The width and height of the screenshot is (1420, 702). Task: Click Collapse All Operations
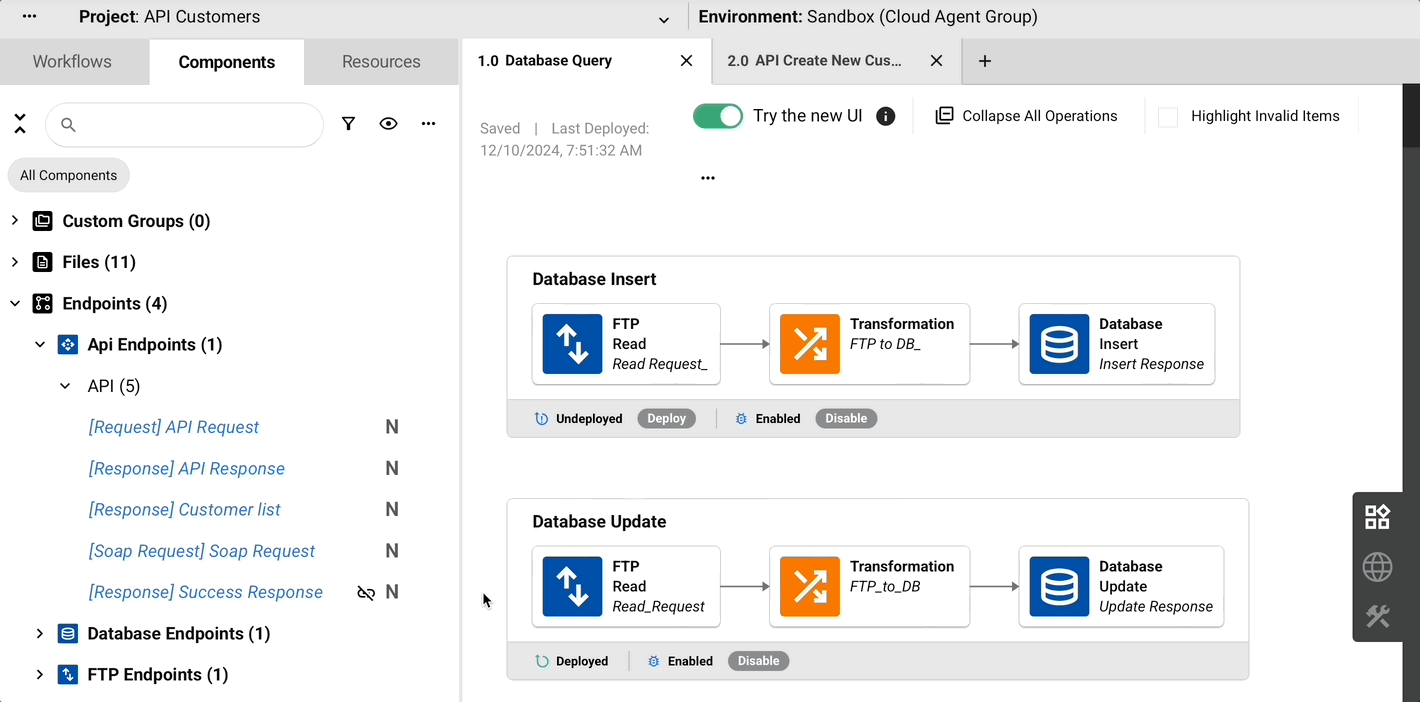1027,116
